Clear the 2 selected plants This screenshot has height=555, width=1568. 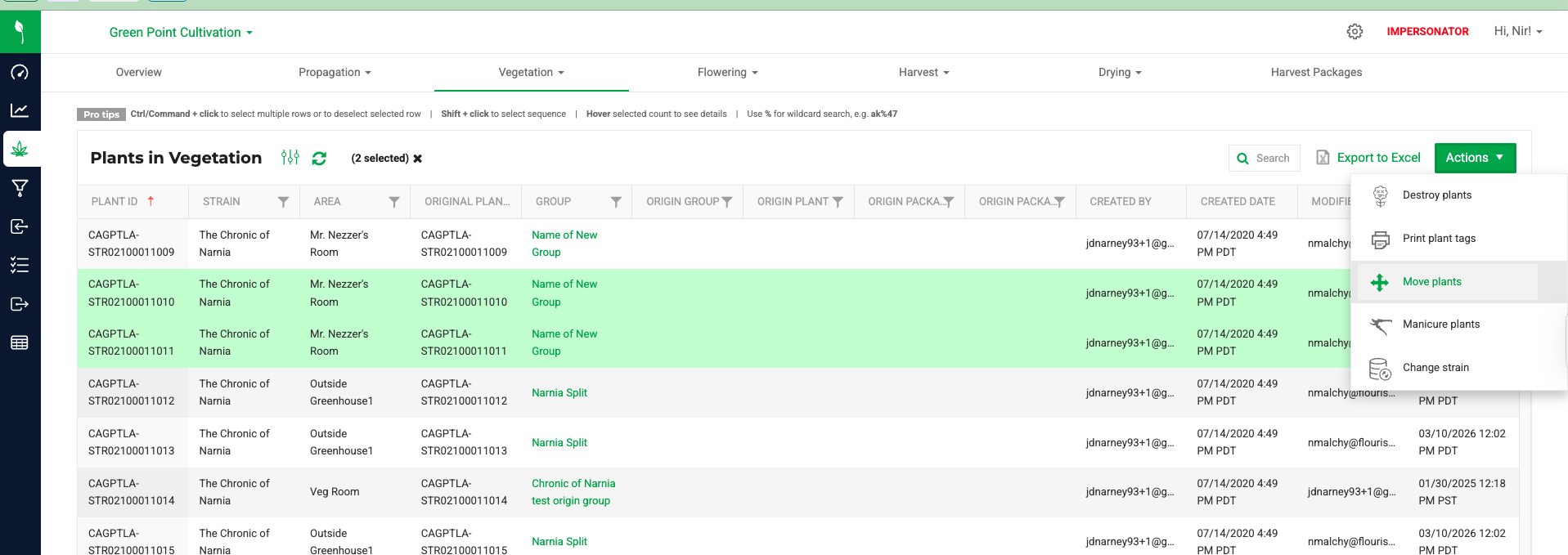(x=418, y=159)
